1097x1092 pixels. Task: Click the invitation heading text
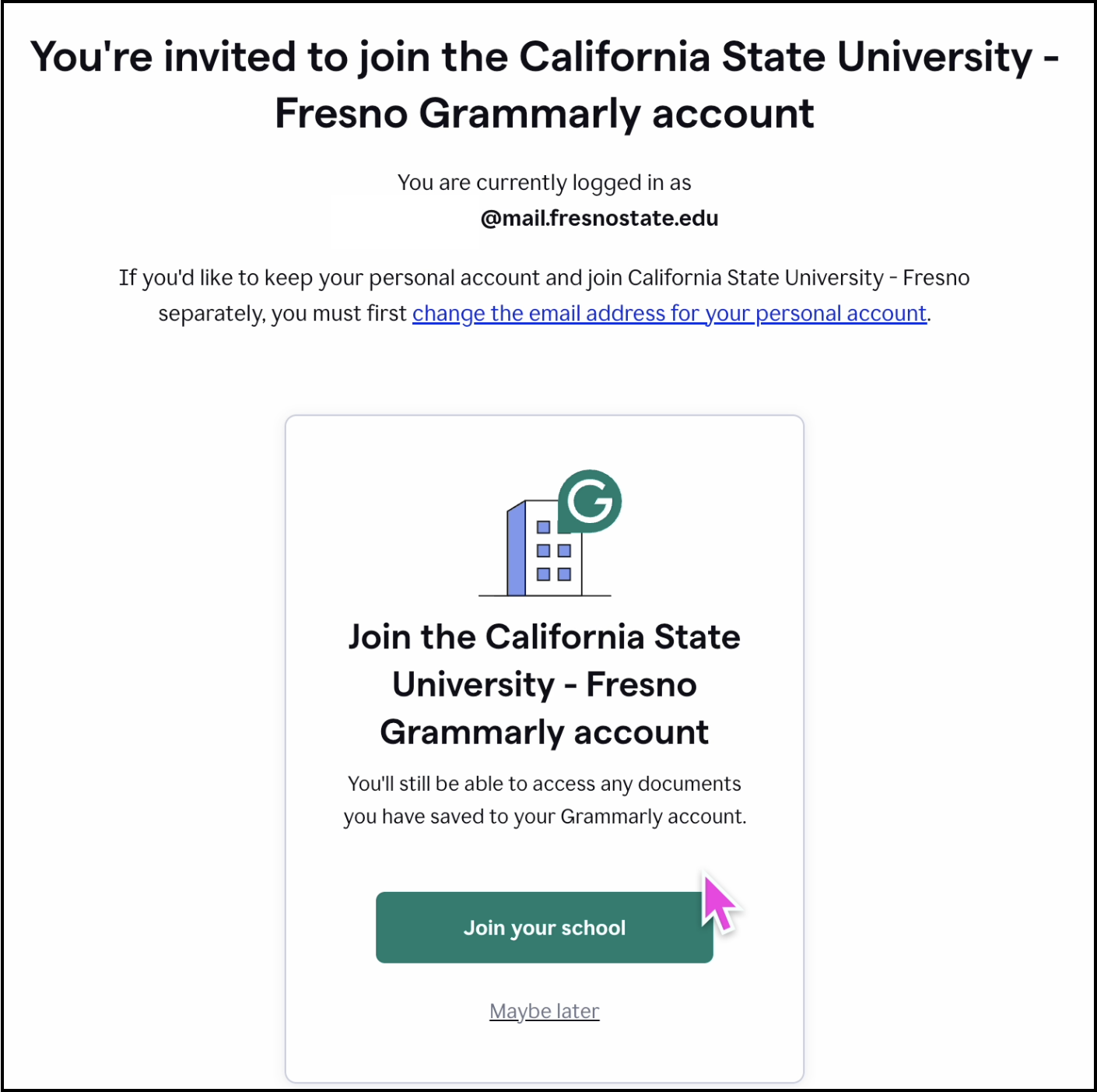tap(545, 84)
